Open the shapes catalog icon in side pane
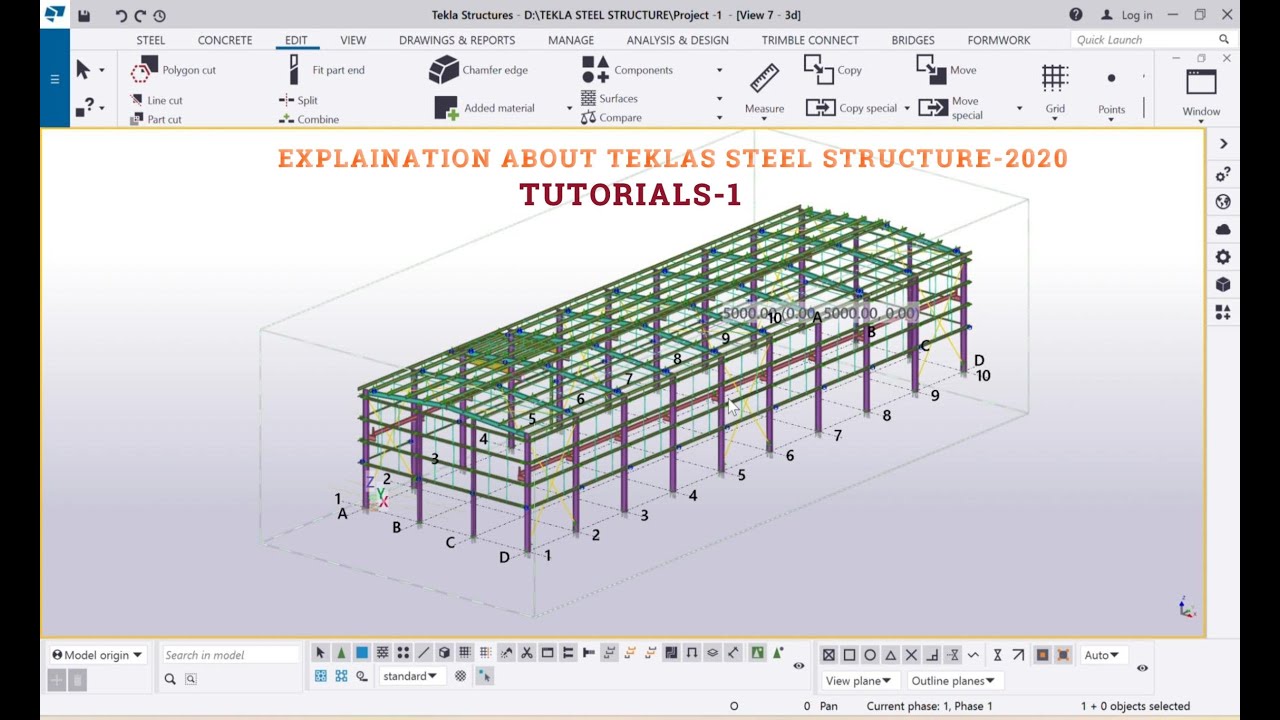This screenshot has width=1280, height=720. pyautogui.click(x=1223, y=312)
